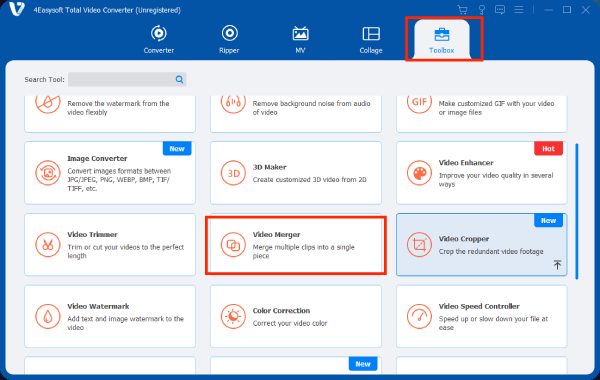The width and height of the screenshot is (600, 380).
Task: Click the Video Merger icon
Action: (233, 245)
